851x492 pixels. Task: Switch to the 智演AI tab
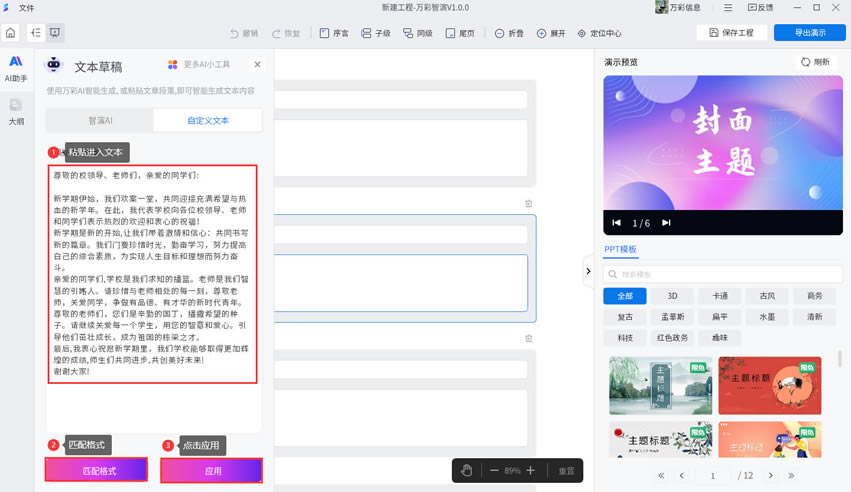(100, 120)
